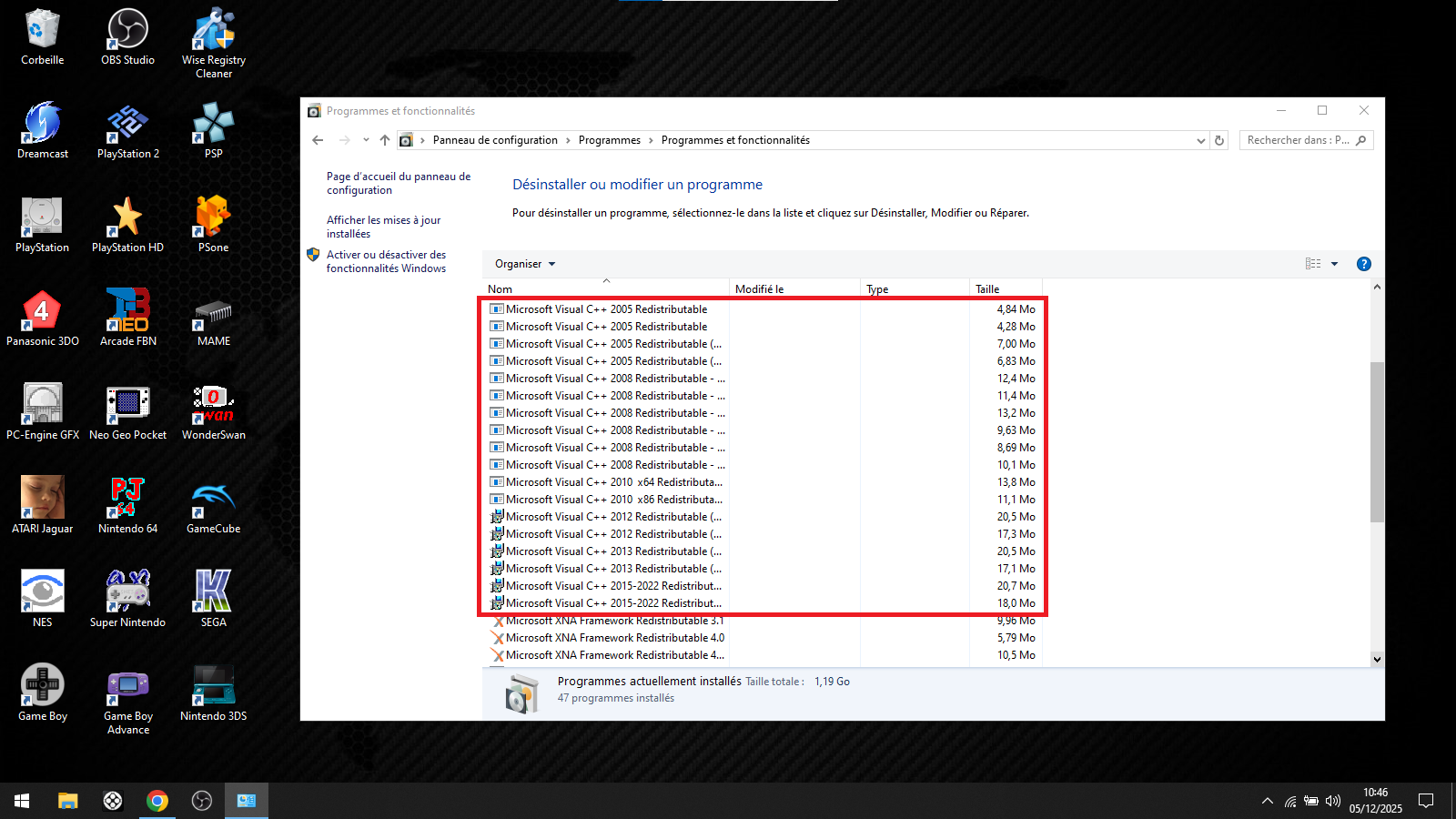Viewport: 1456px width, 819px height.
Task: Open Afficher les mises à jour installées link
Action: [383, 227]
